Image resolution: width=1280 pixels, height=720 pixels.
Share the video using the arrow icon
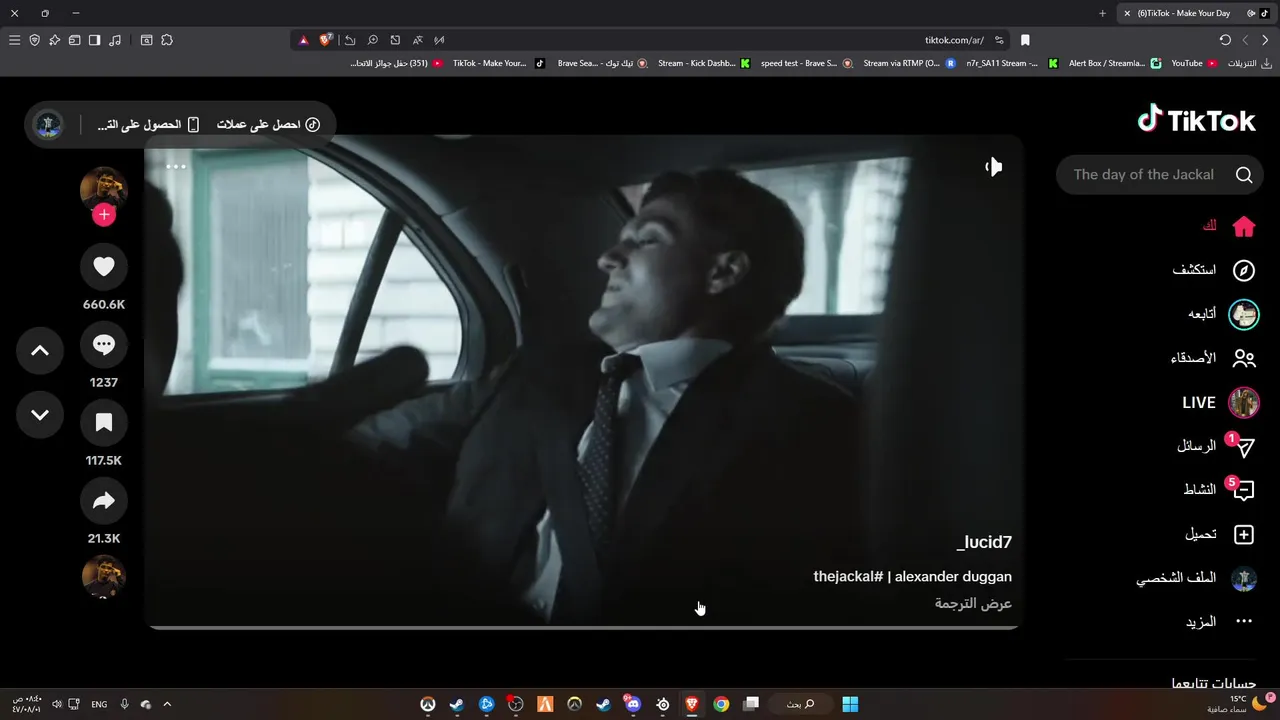point(104,501)
